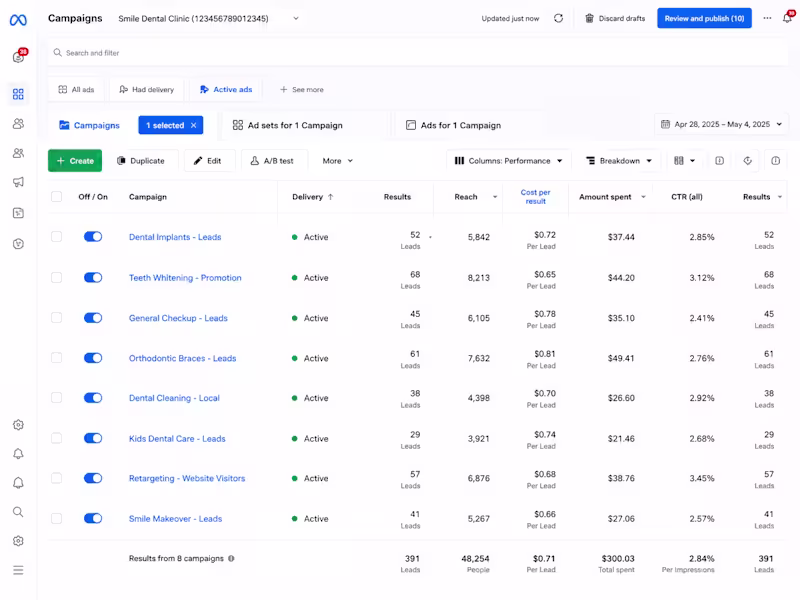Select the campaigns grid icon in sidebar
Image resolution: width=800 pixels, height=600 pixels.
[18, 94]
